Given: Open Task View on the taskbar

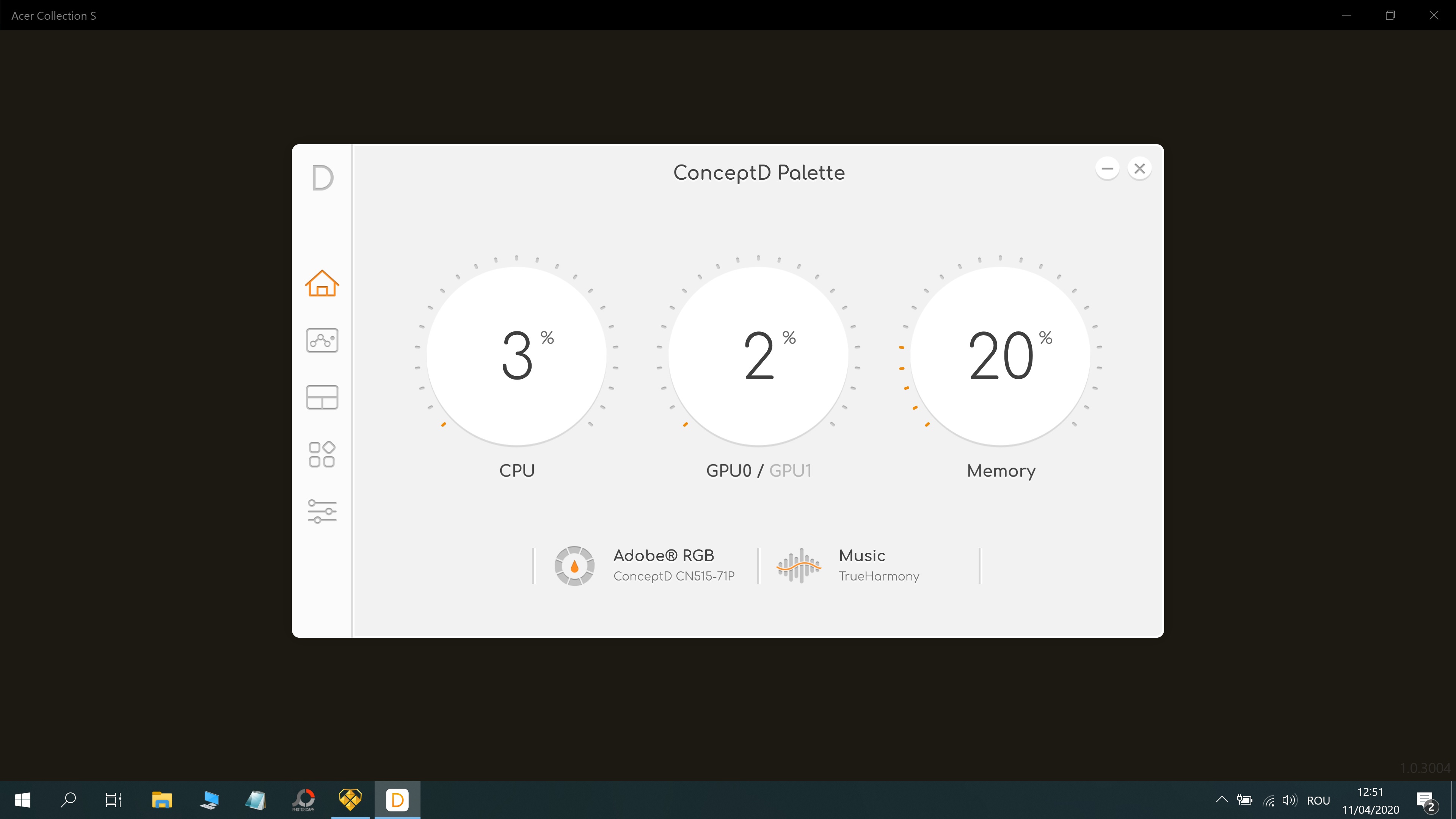Looking at the screenshot, I should click(114, 800).
